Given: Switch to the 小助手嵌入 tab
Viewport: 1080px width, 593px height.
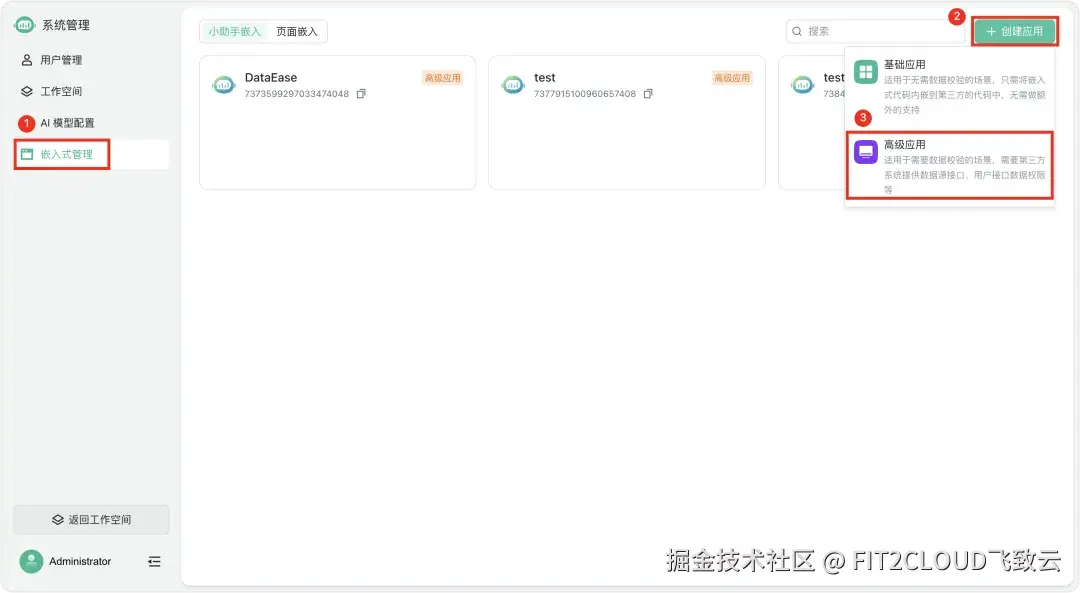Looking at the screenshot, I should (235, 32).
